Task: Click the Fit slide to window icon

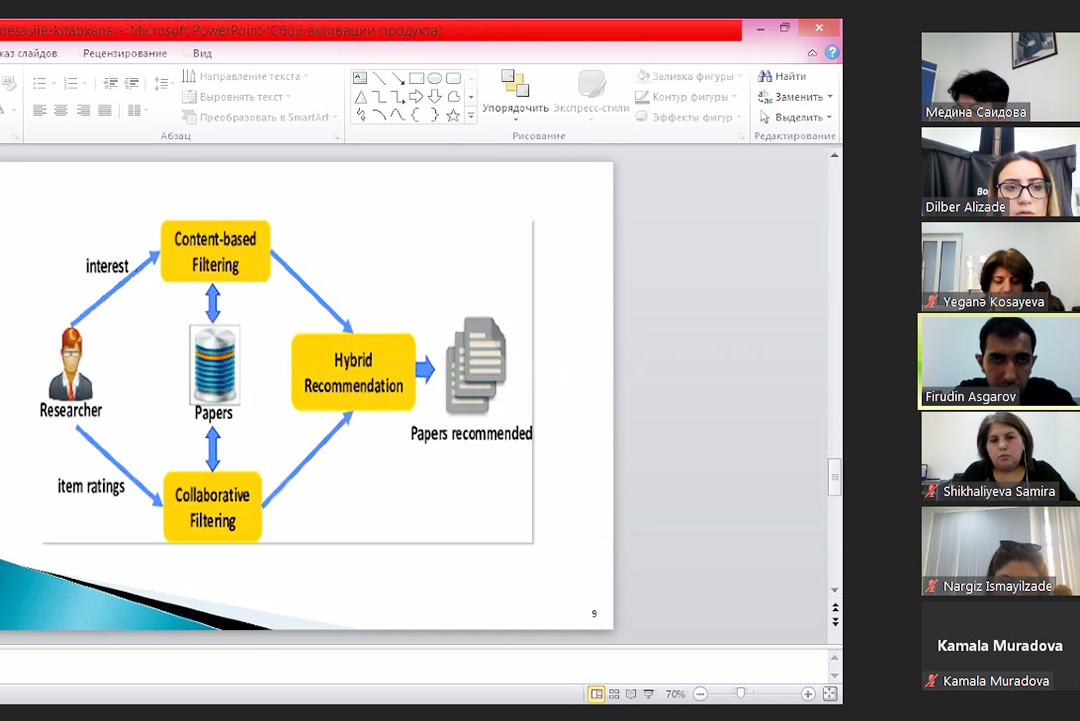Action: point(829,694)
